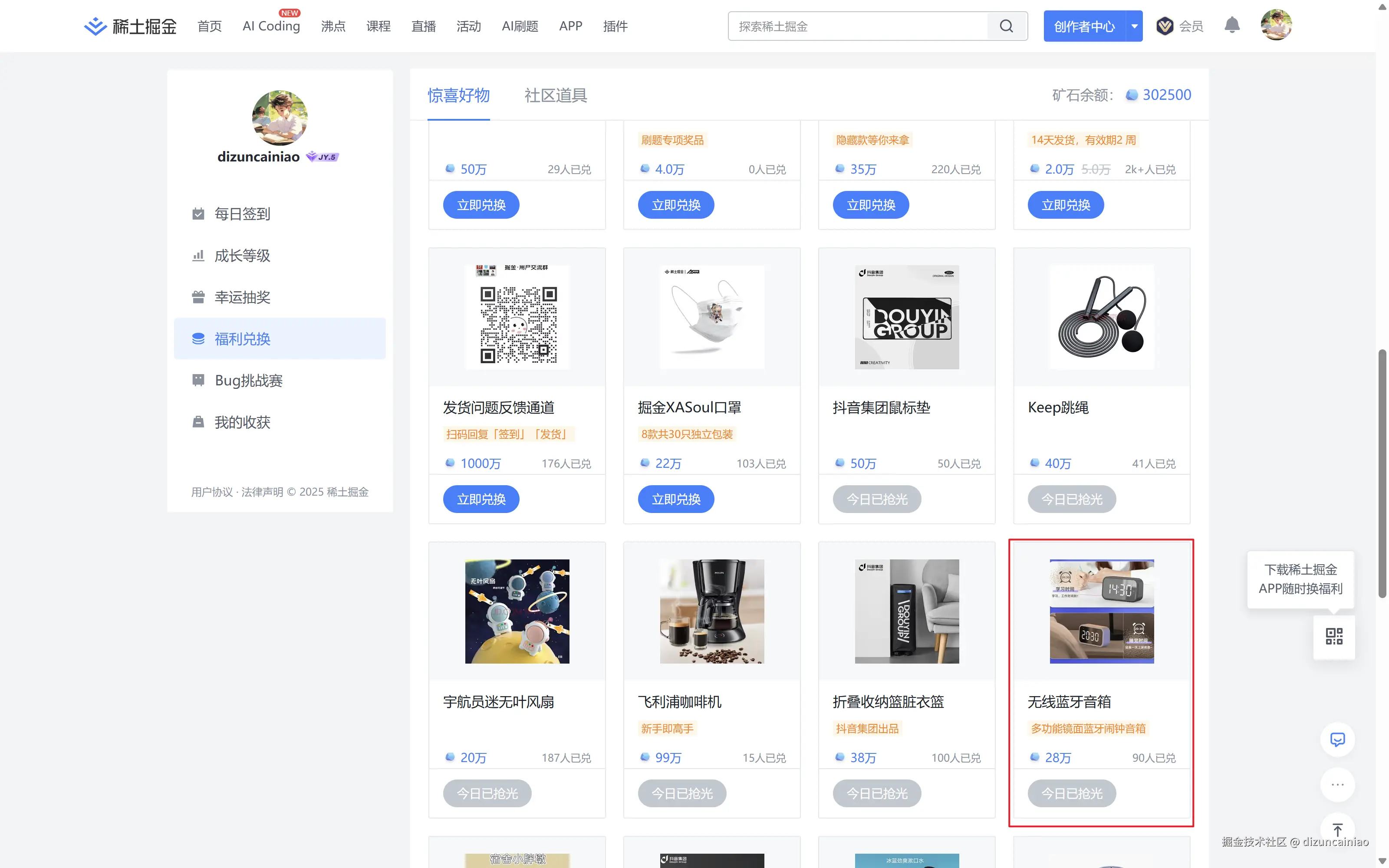Click 立即兑换 for 发货问题反馈通道
Viewport: 1389px width, 868px height.
pos(481,499)
